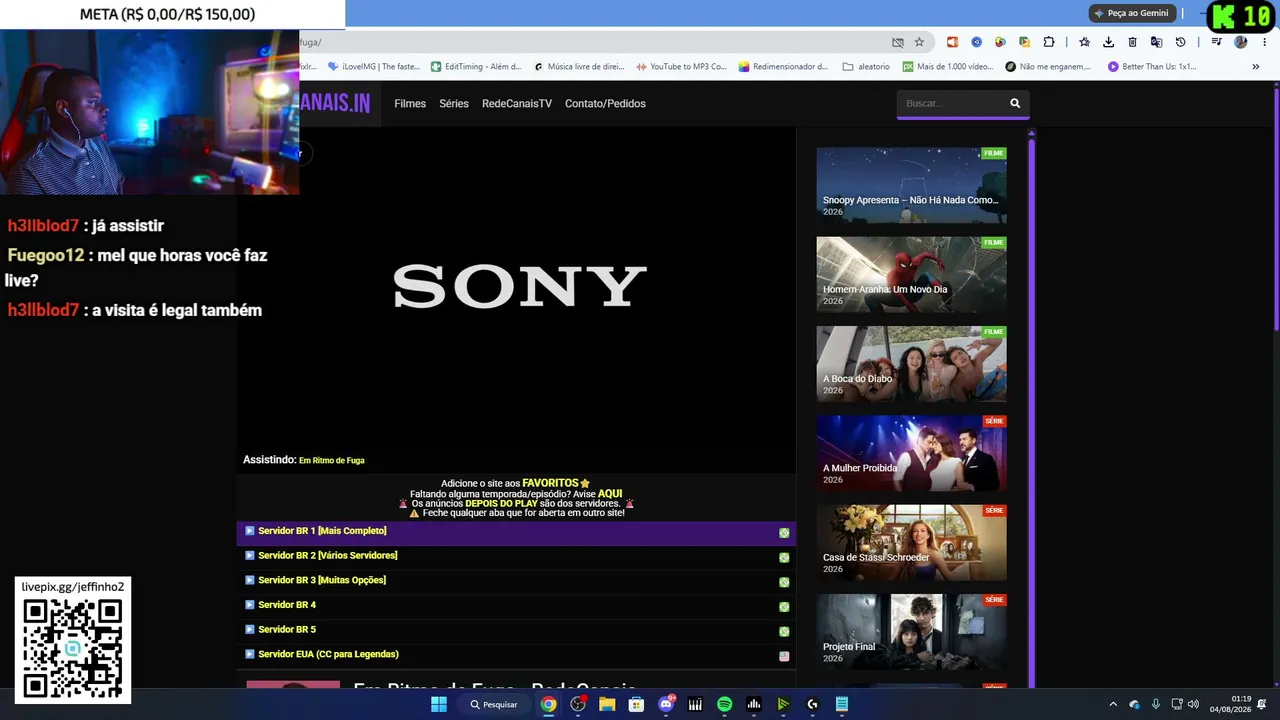The image size is (1280, 720).
Task: Open the Google Translate extension icon
Action: coord(1156,42)
